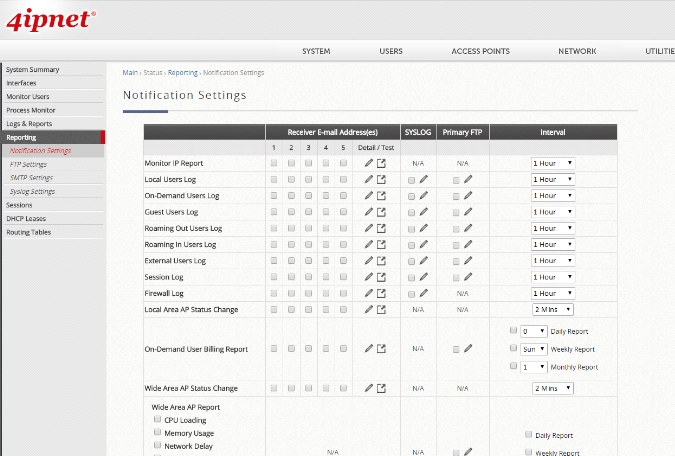Click the Reporting breadcrumb link
Viewport: 675px width, 456px height.
[182, 73]
